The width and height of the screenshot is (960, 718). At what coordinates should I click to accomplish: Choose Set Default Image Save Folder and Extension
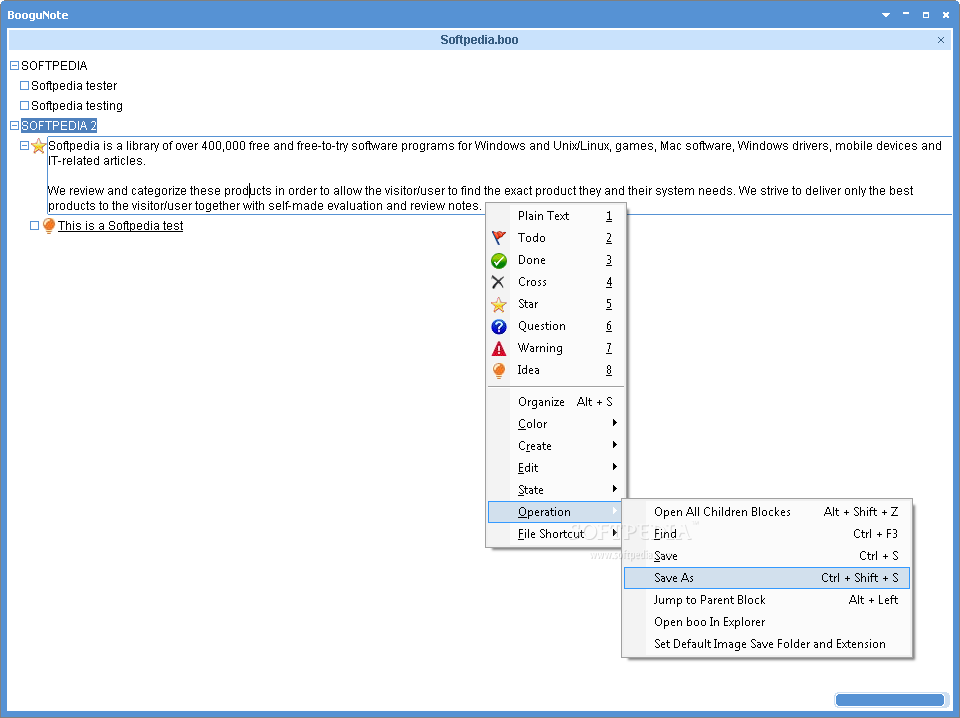[x=767, y=644]
